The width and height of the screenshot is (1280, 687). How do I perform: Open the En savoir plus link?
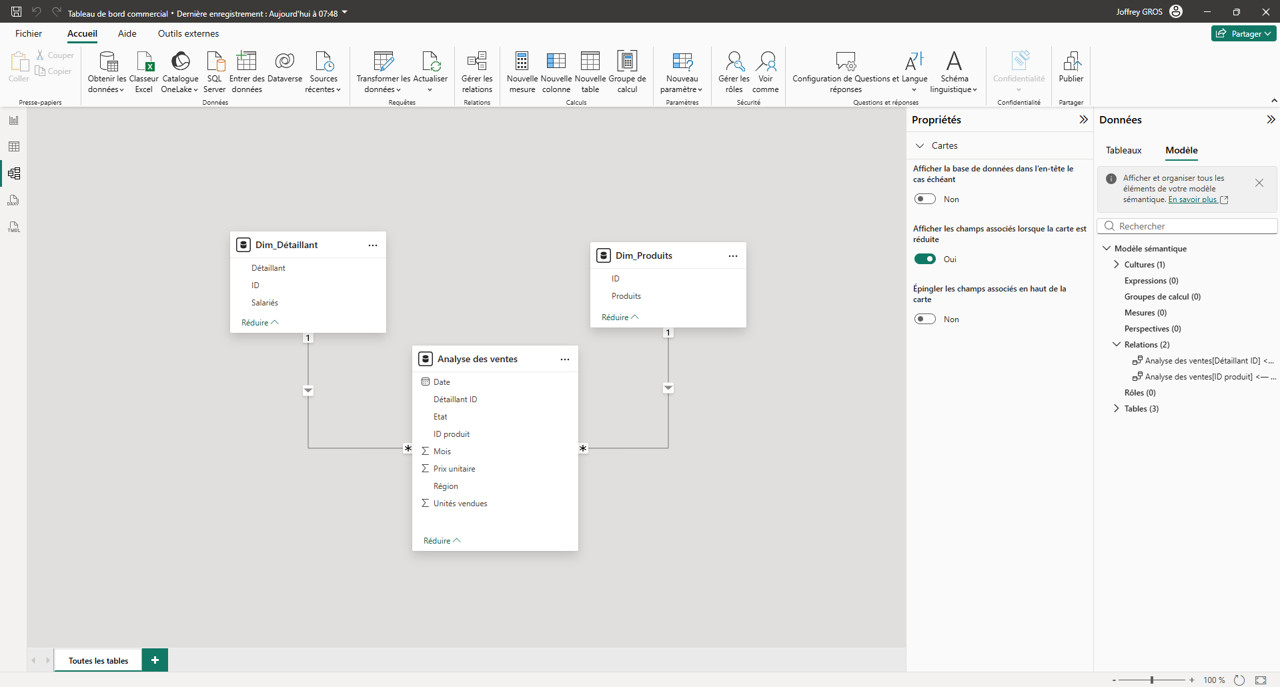point(1192,200)
